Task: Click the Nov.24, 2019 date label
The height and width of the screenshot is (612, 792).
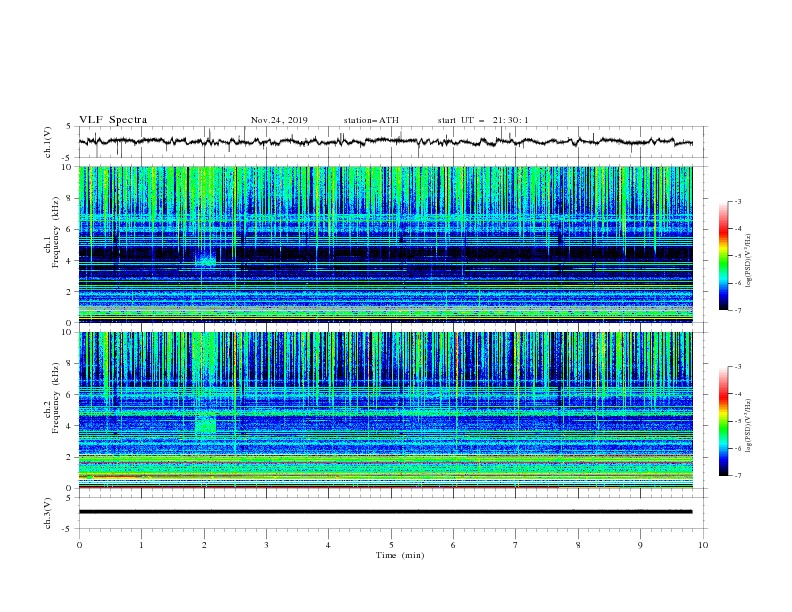Action: click(x=279, y=120)
